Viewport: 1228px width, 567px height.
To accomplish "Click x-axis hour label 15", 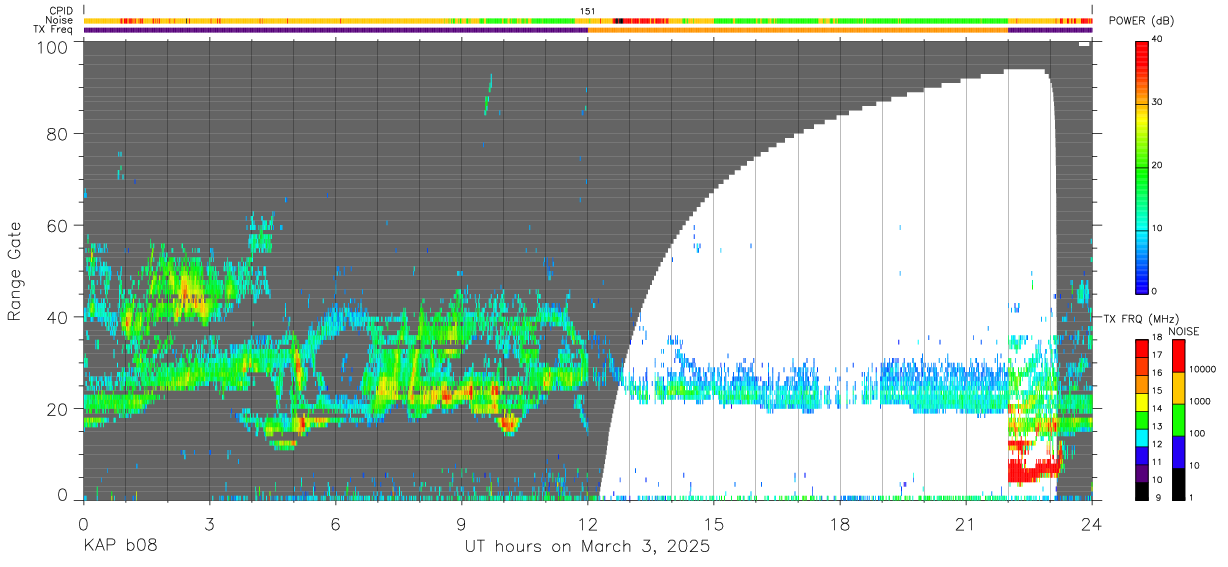I will [x=713, y=524].
